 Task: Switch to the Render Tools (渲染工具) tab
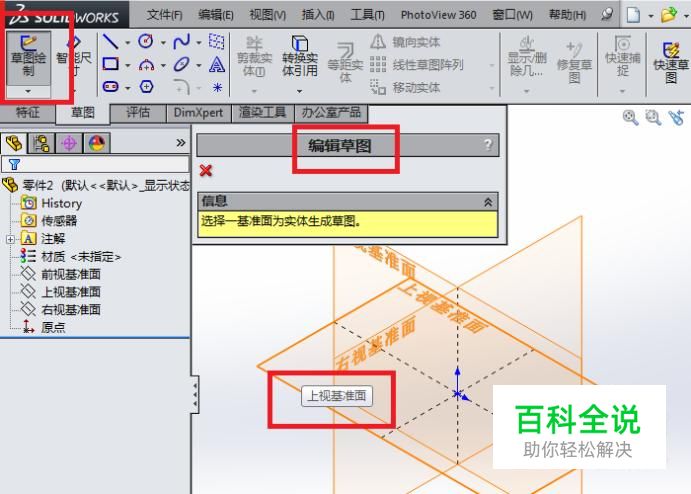click(x=263, y=113)
